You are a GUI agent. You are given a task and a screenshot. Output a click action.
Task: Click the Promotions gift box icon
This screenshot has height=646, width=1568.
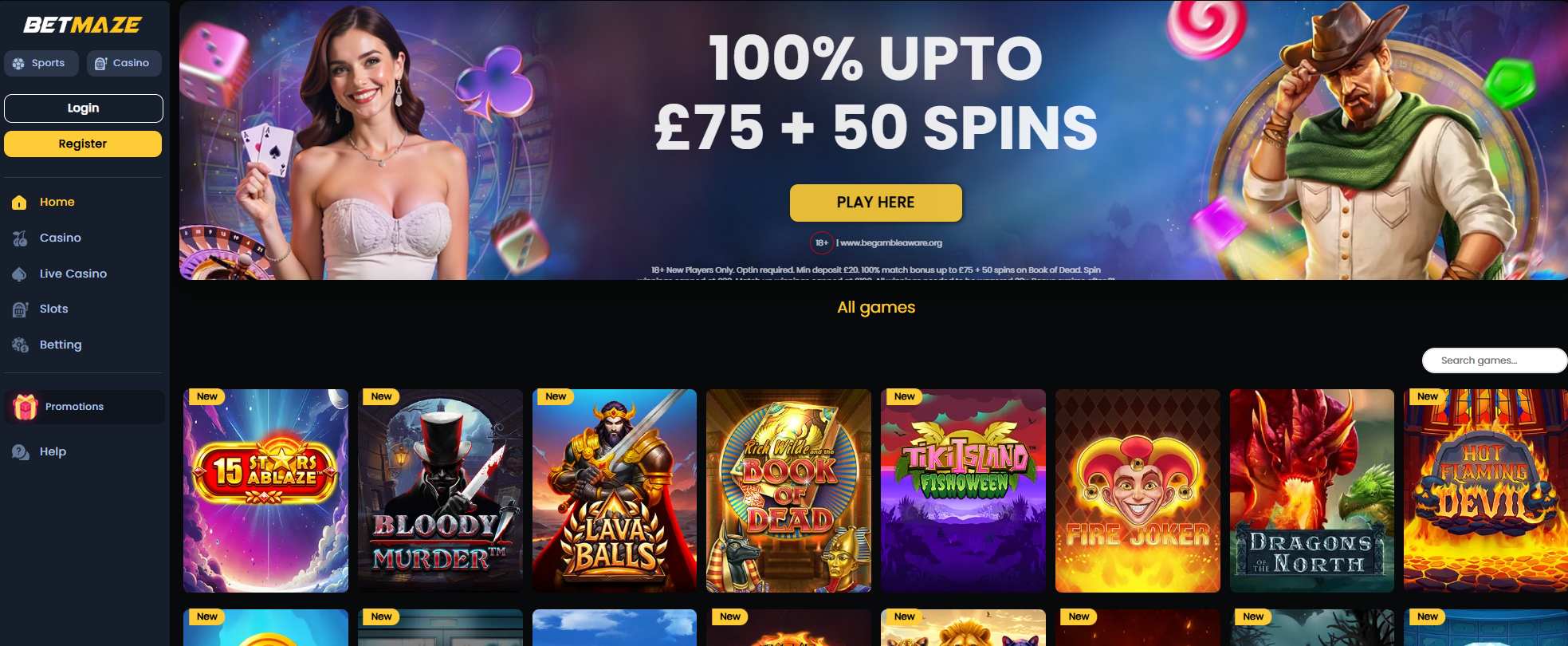26,407
